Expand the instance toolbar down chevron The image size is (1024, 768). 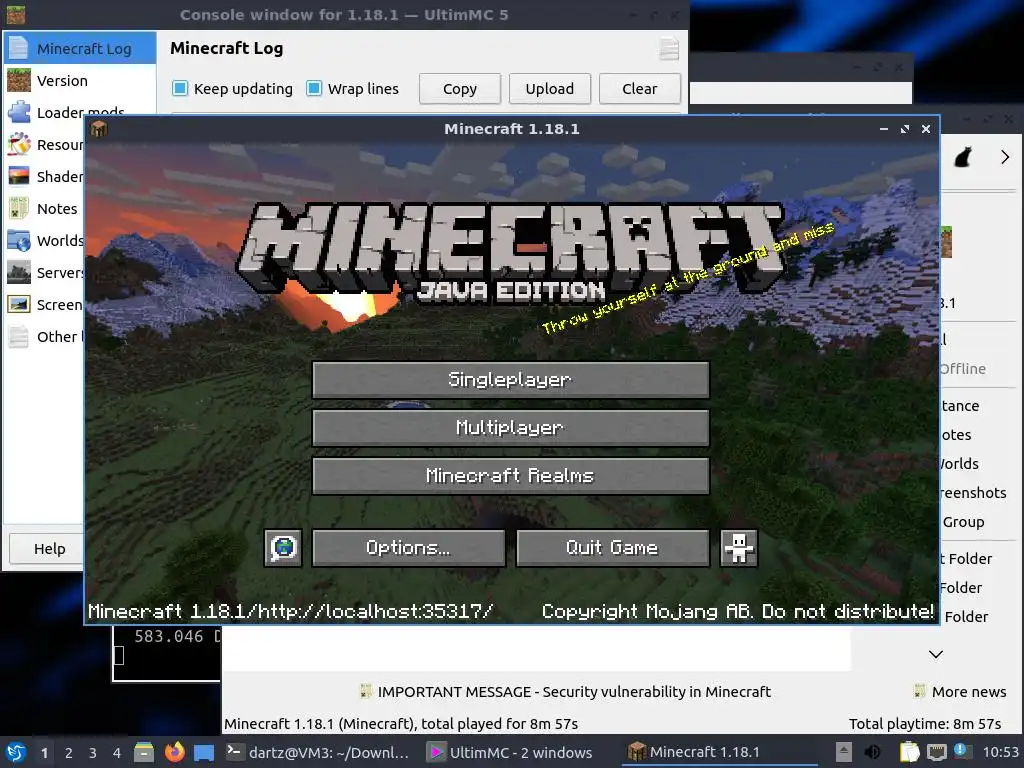point(936,654)
